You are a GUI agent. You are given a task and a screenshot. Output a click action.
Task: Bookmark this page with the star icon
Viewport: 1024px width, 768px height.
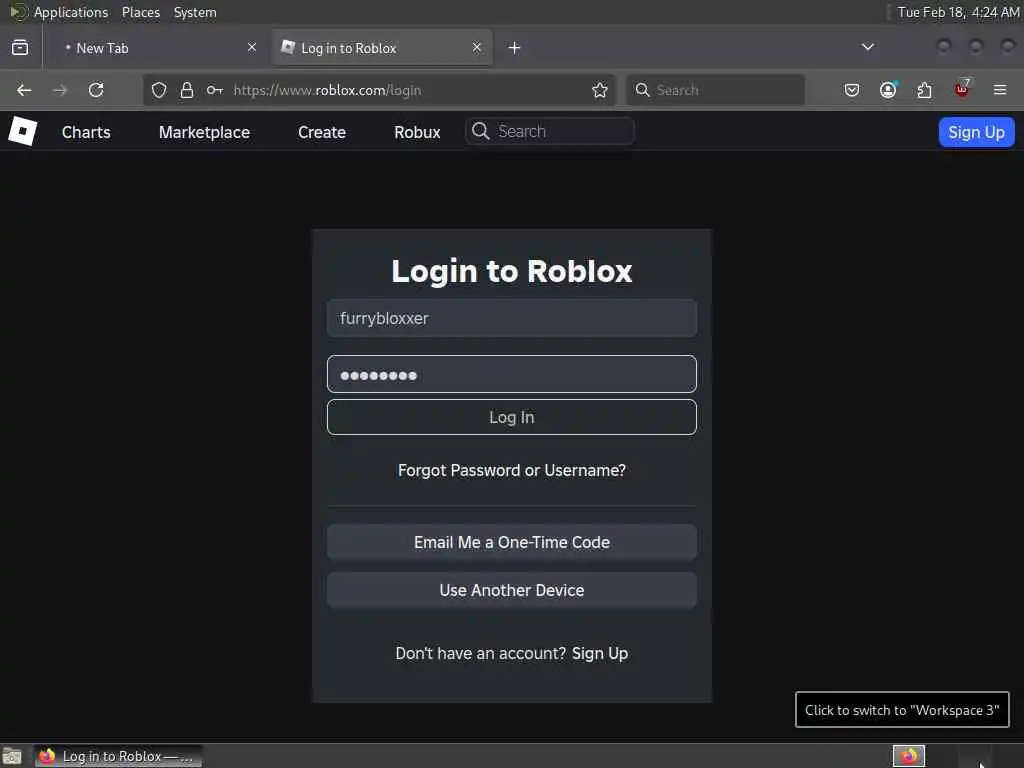(x=600, y=90)
